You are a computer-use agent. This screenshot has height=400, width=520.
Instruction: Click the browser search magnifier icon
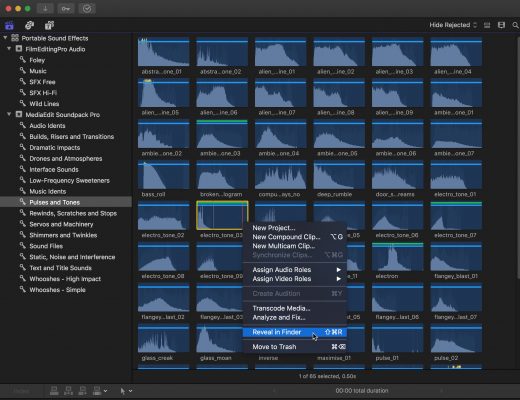[515, 25]
